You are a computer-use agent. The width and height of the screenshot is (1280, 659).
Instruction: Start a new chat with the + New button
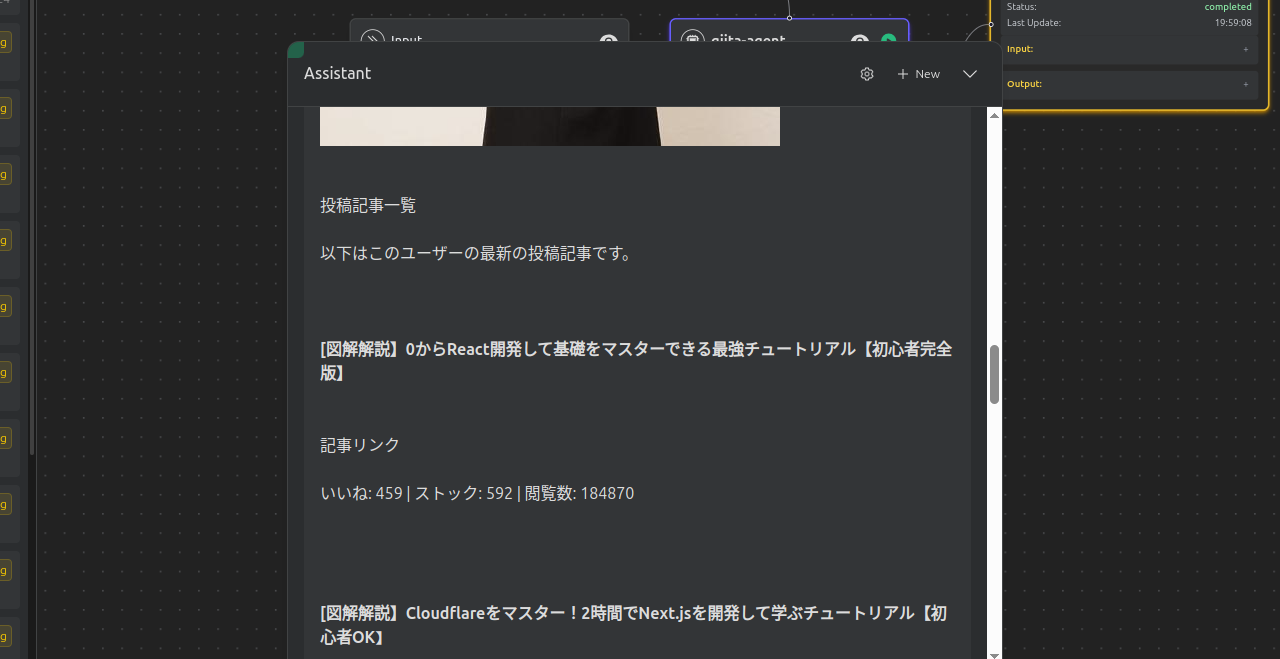tap(917, 73)
